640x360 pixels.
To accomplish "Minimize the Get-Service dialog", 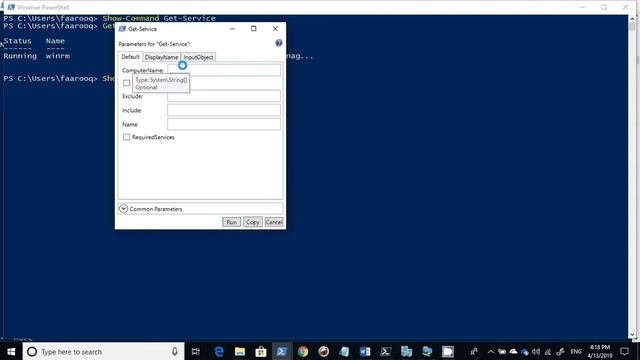I will pyautogui.click(x=233, y=29).
